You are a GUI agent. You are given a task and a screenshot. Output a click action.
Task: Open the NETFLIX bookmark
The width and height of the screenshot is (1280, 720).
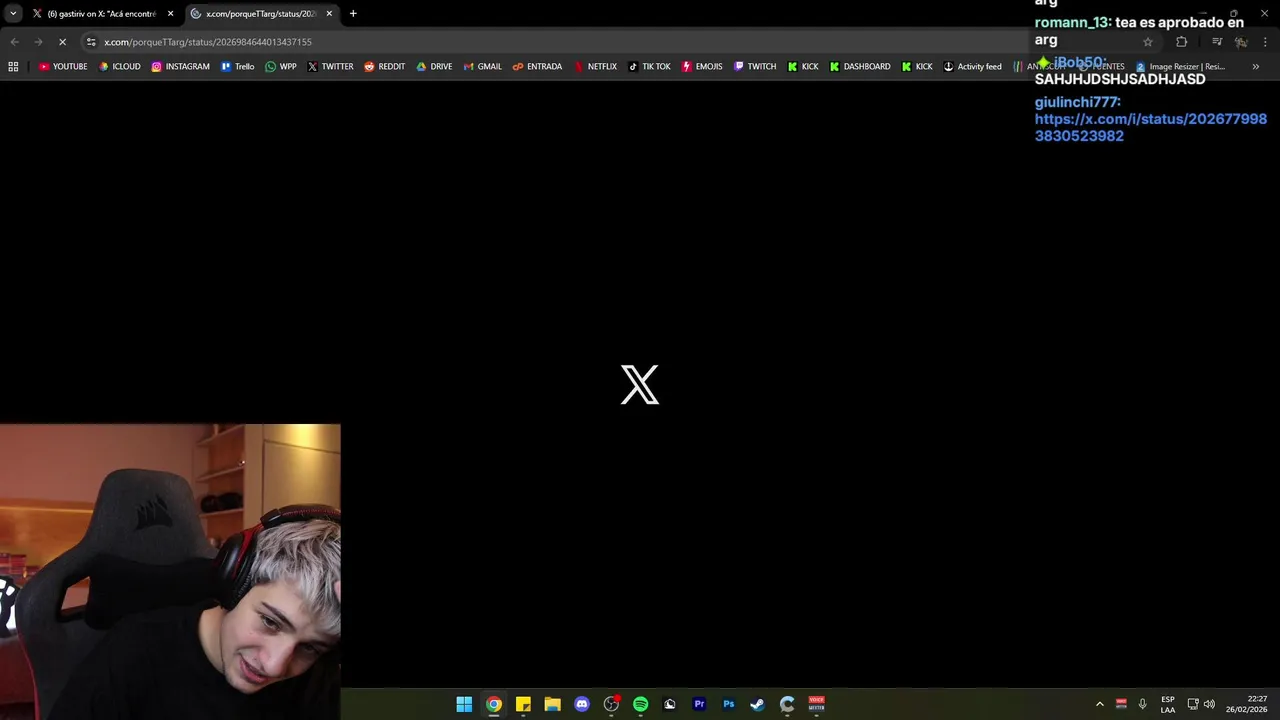595,66
